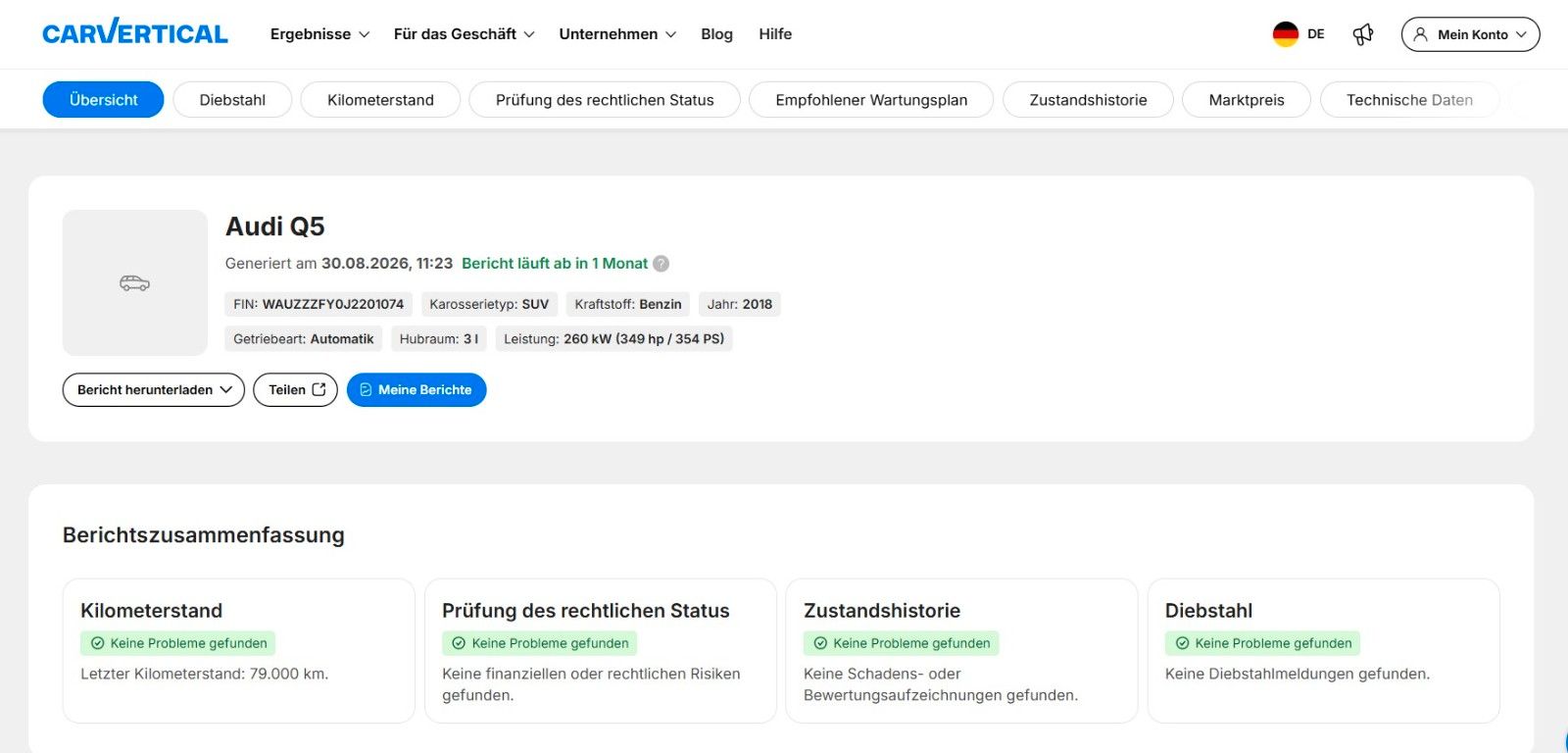The width and height of the screenshot is (1568, 753).
Task: Open the Empfohlener Wartungsplan tab
Action: tap(871, 100)
